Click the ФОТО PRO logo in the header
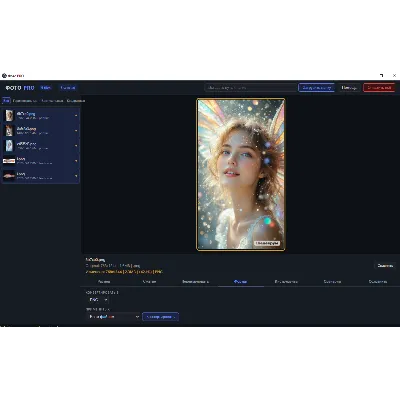This screenshot has width=400, height=400. [x=20, y=88]
